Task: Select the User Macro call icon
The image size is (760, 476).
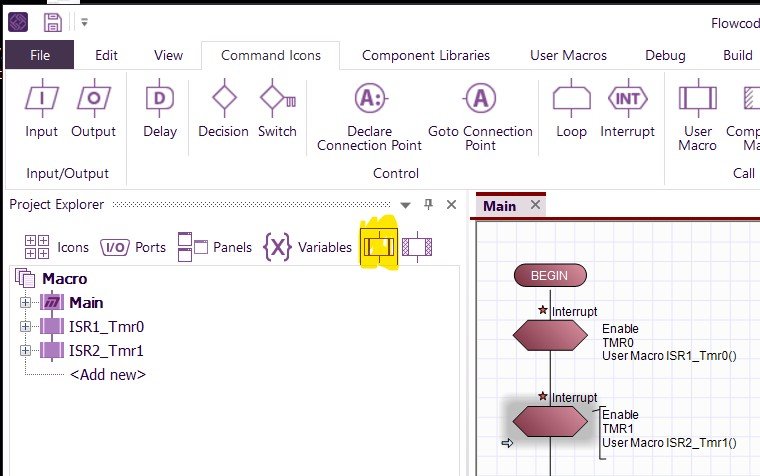Action: (697, 116)
